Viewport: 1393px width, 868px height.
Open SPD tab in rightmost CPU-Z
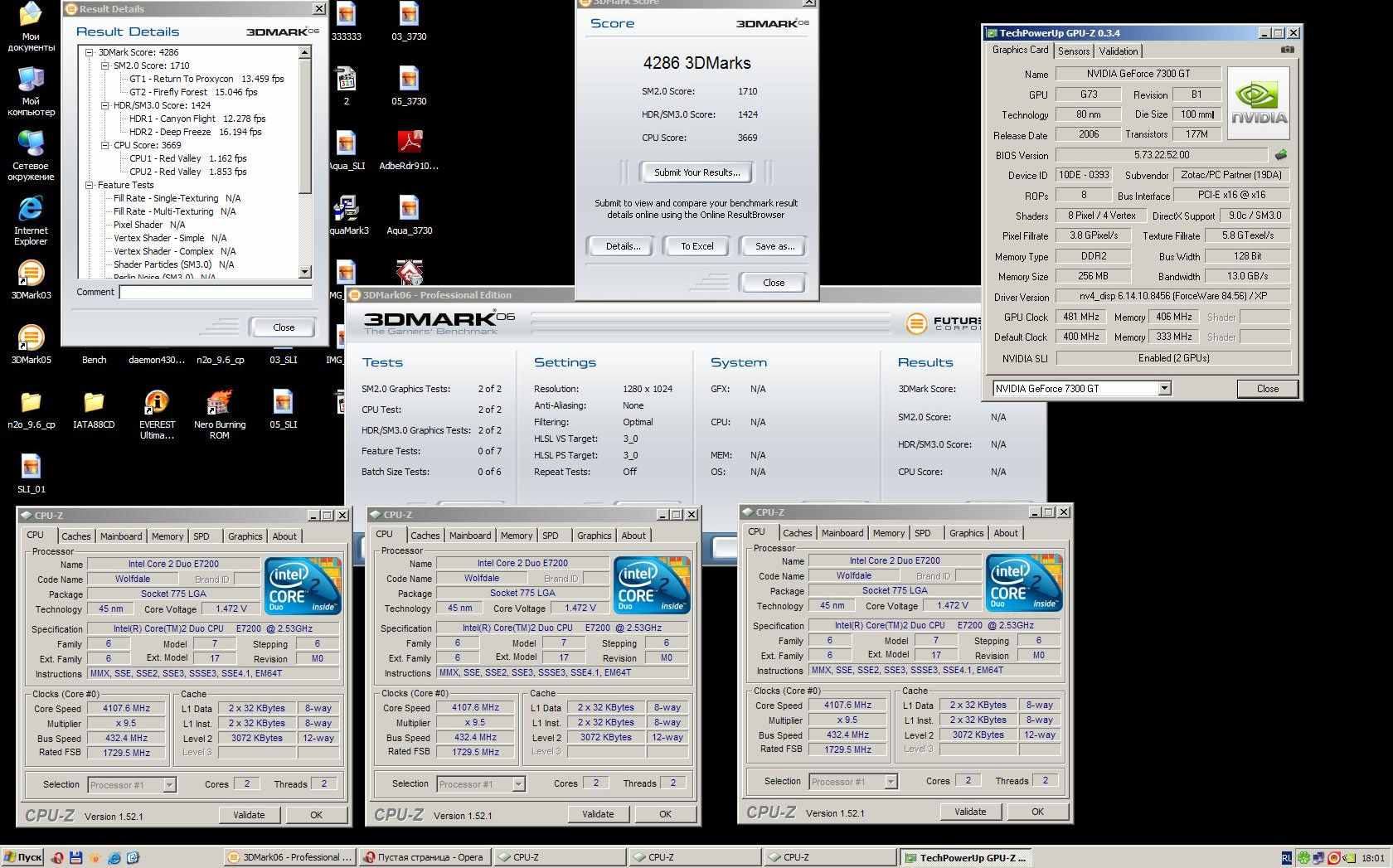[x=923, y=533]
